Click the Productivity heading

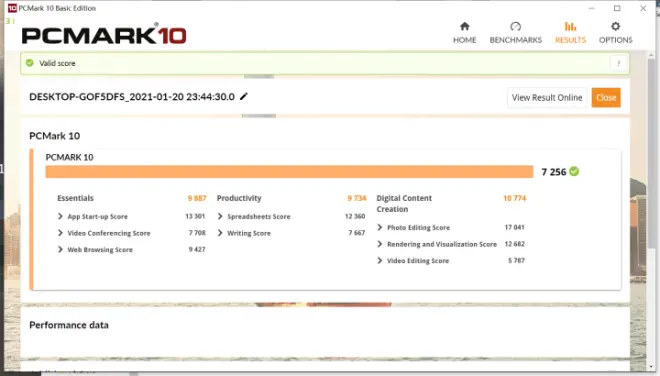pyautogui.click(x=239, y=198)
